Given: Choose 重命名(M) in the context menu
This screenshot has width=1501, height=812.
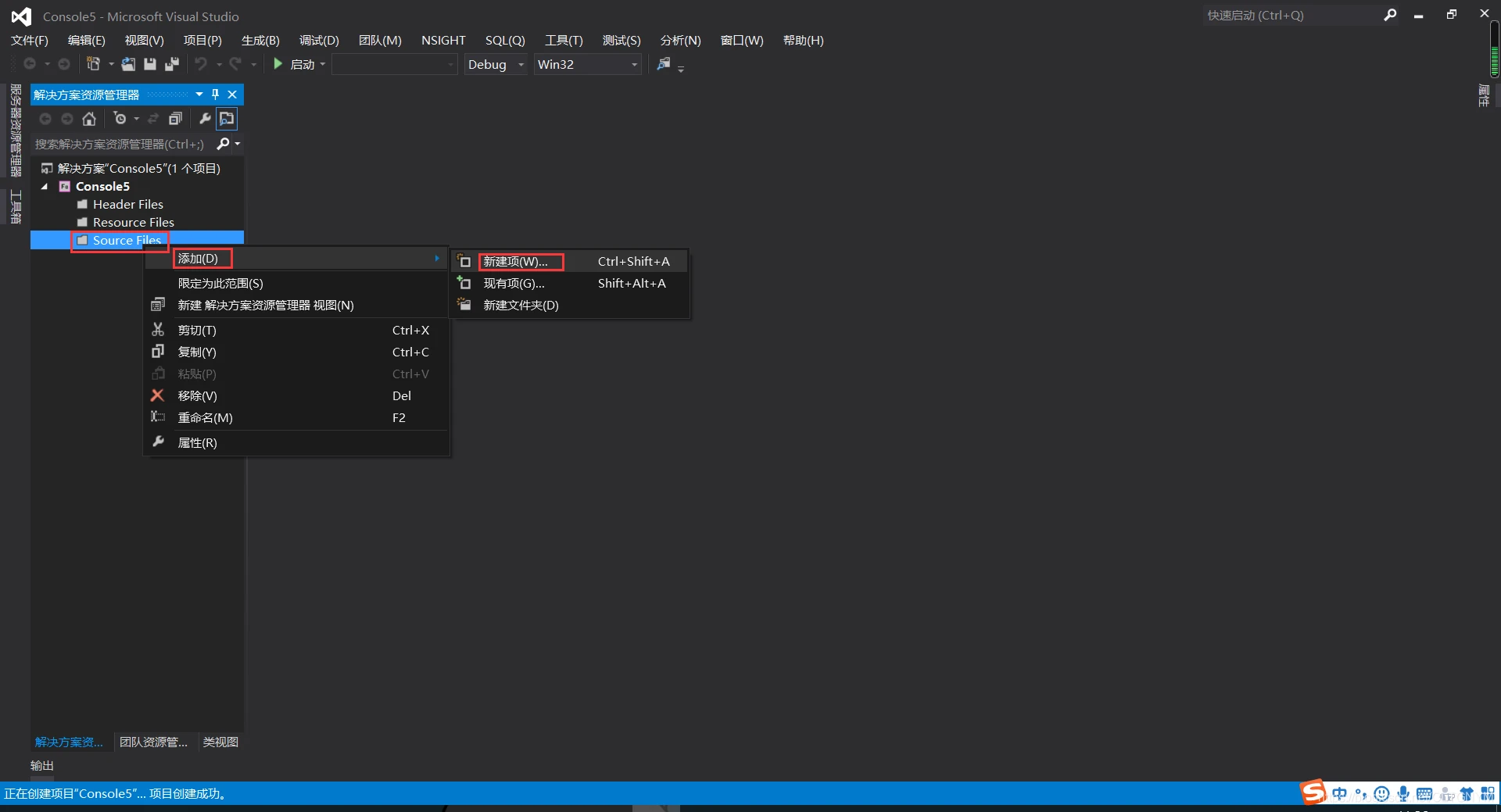Looking at the screenshot, I should point(296,417).
